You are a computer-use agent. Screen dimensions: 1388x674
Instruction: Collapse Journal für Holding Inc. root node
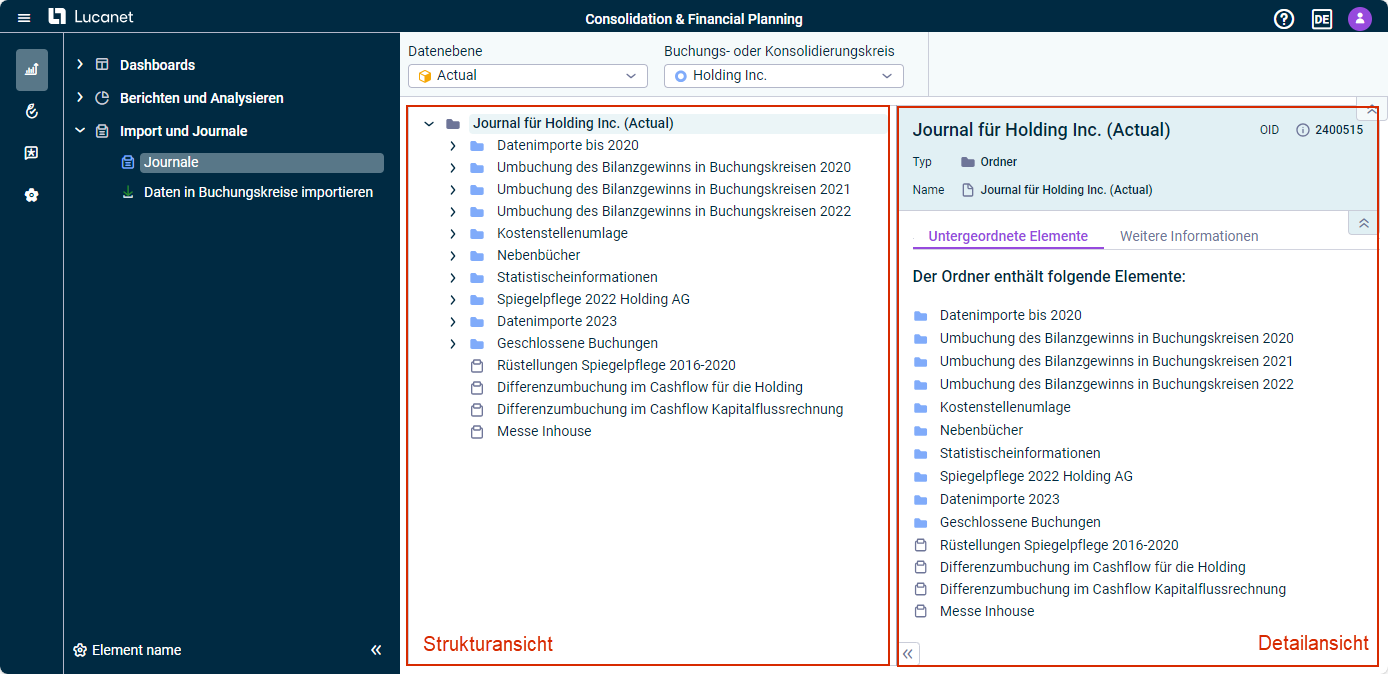429,124
